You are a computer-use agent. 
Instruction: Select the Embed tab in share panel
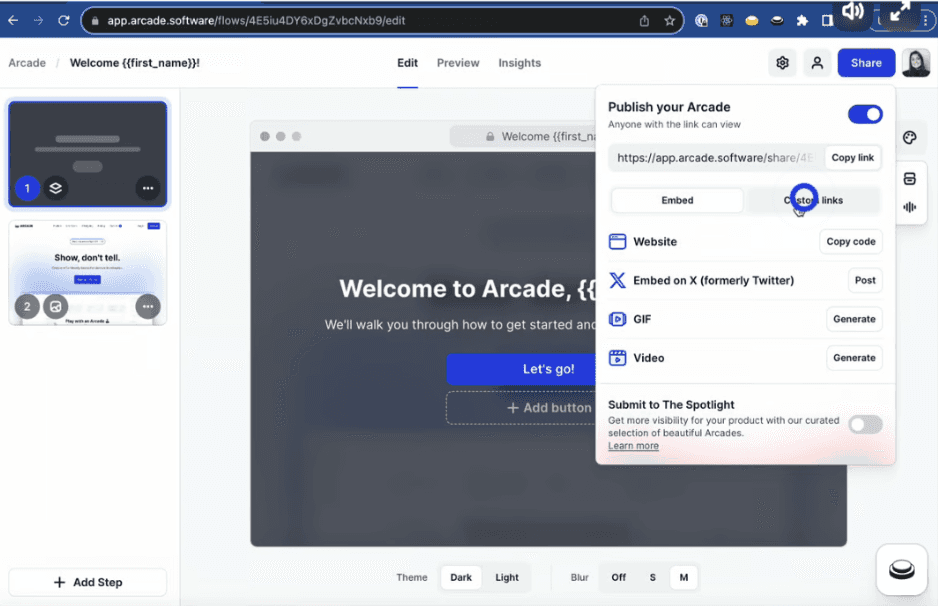677,200
